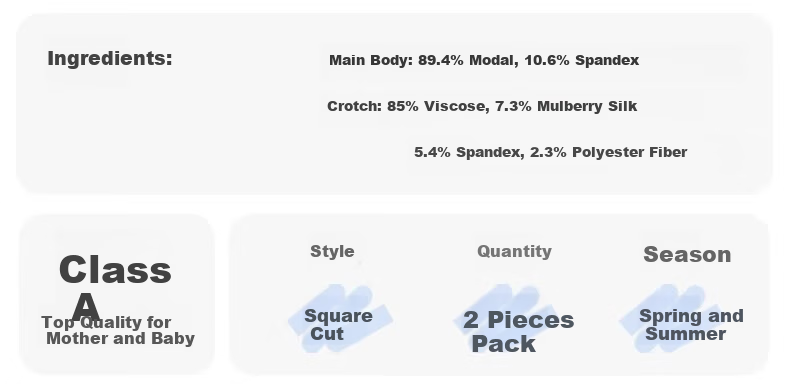Click the Season label
Screen dimensions: 790x384
pos(687,254)
